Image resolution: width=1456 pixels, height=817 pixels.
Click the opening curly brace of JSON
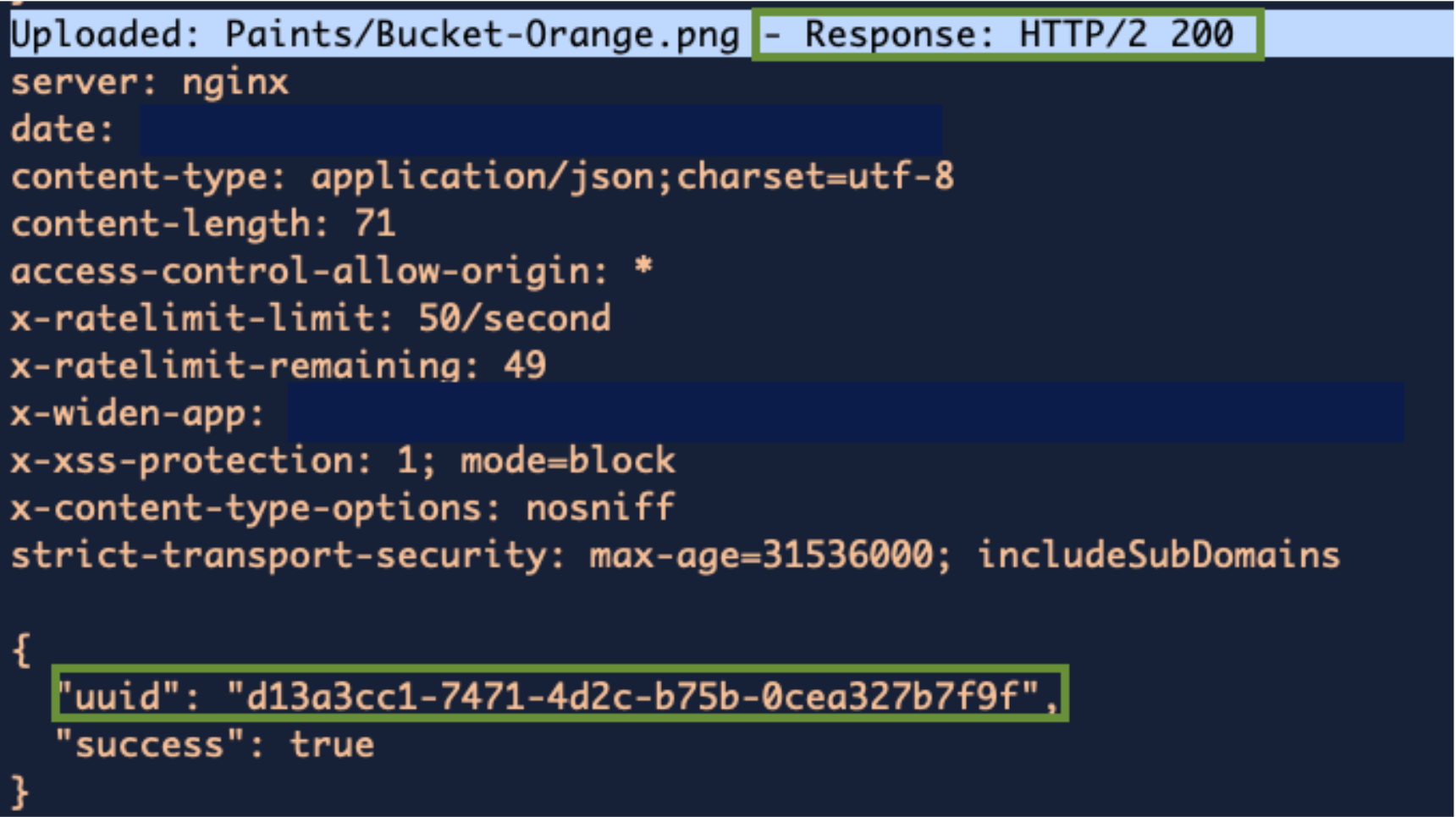point(21,650)
